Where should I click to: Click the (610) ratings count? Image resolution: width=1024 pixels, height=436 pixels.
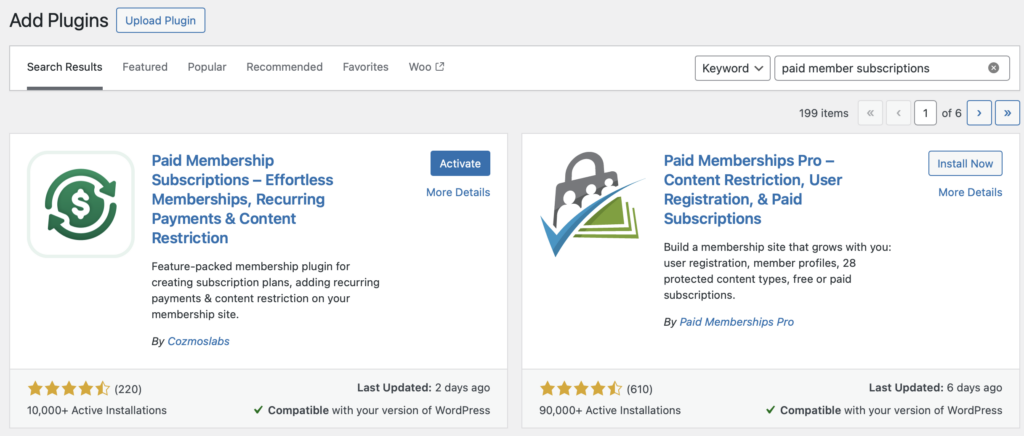point(640,389)
